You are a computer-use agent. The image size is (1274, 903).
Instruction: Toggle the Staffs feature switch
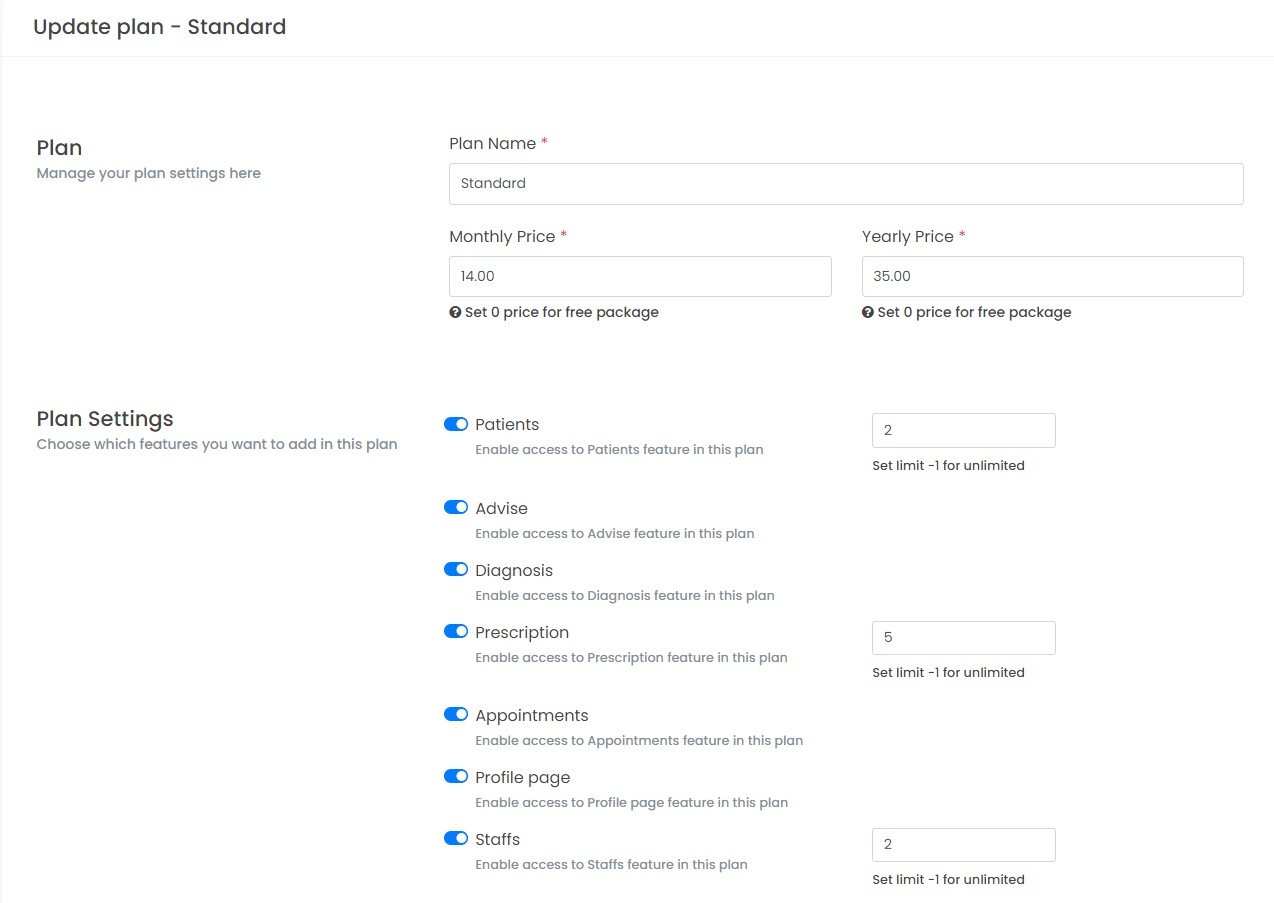tap(456, 838)
